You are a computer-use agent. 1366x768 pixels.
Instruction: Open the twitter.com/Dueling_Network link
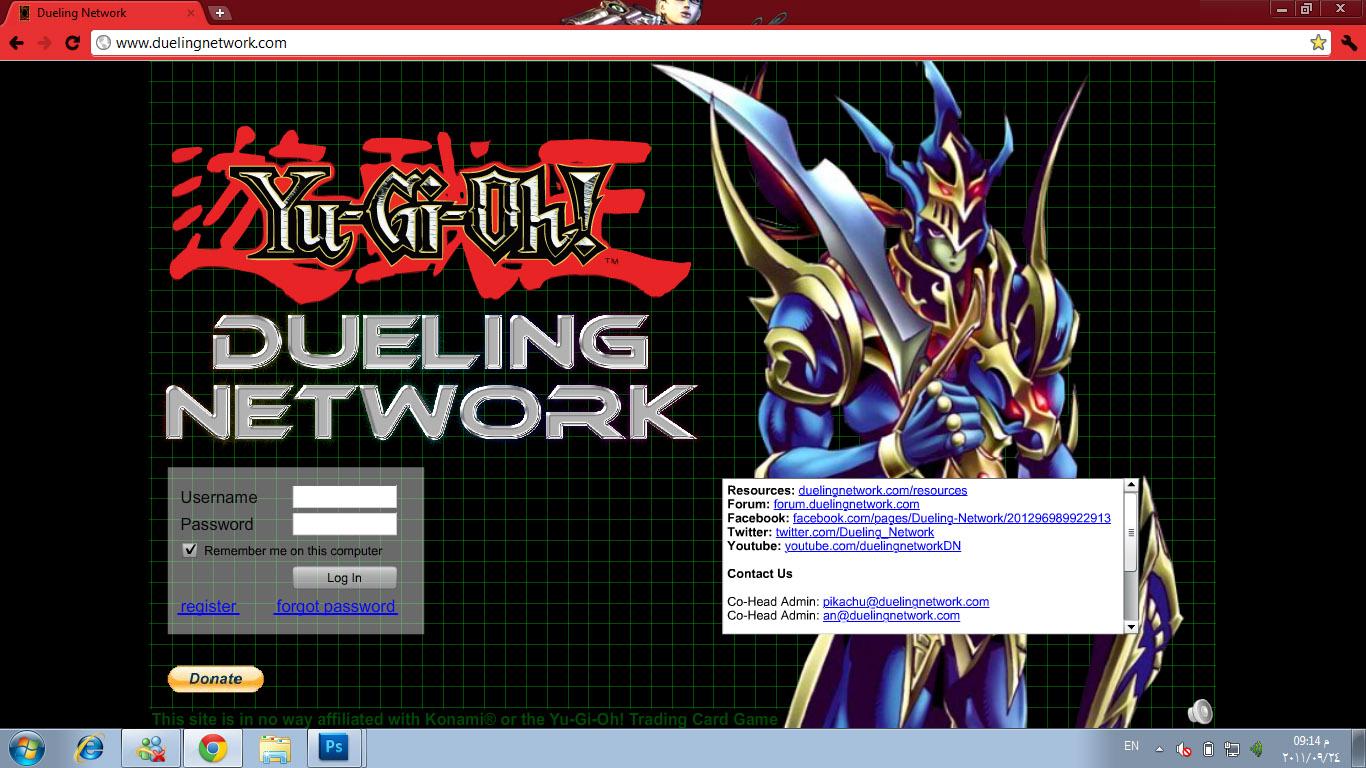click(x=855, y=532)
